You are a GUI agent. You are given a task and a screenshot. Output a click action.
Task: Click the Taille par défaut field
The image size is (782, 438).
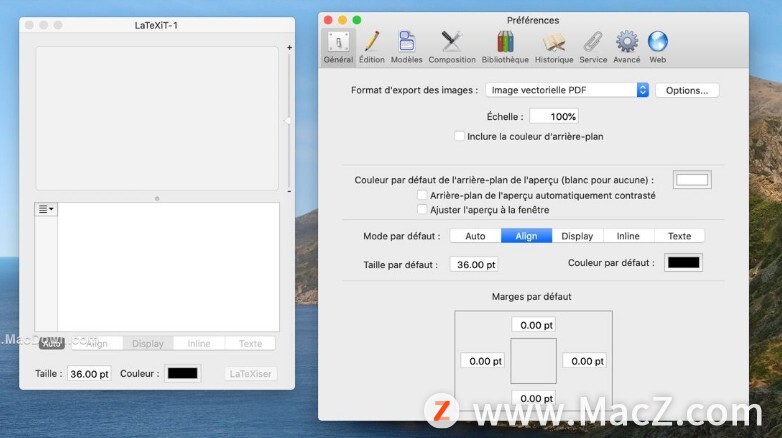474,264
